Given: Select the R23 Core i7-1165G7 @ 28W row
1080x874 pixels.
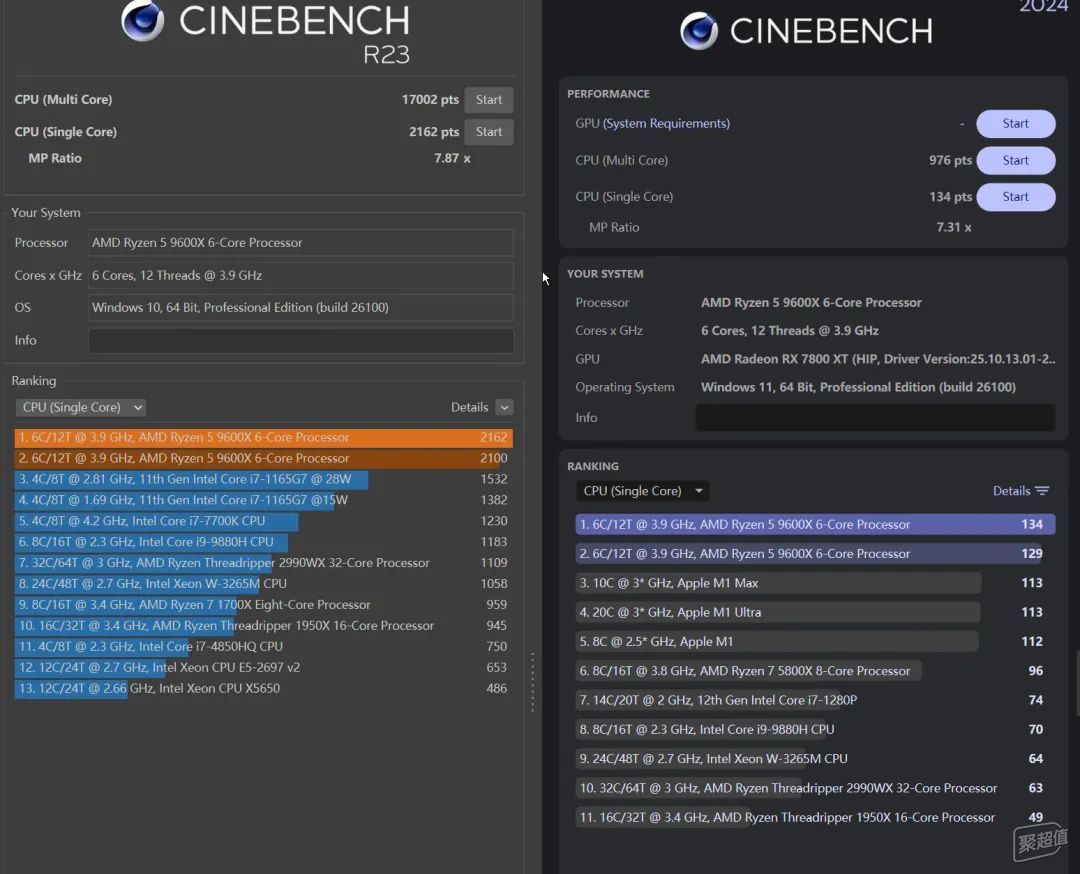Looking at the screenshot, I should pos(264,479).
